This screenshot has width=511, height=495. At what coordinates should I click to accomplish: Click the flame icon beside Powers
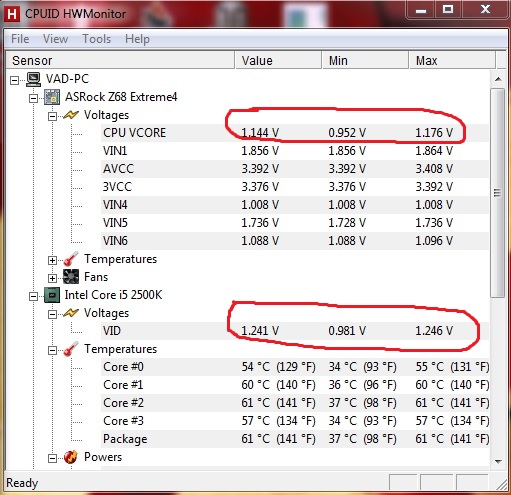(x=71, y=457)
